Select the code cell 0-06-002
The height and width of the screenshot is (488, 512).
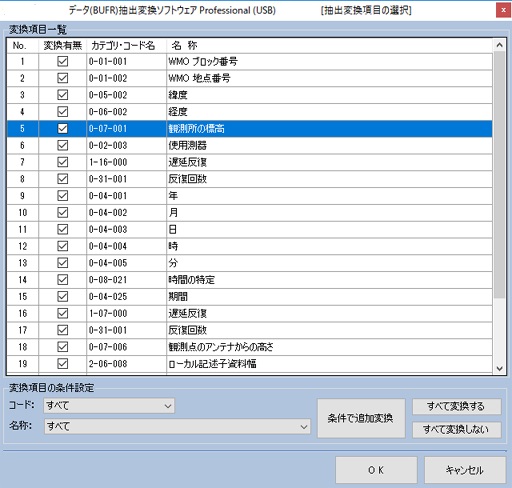tap(126, 112)
